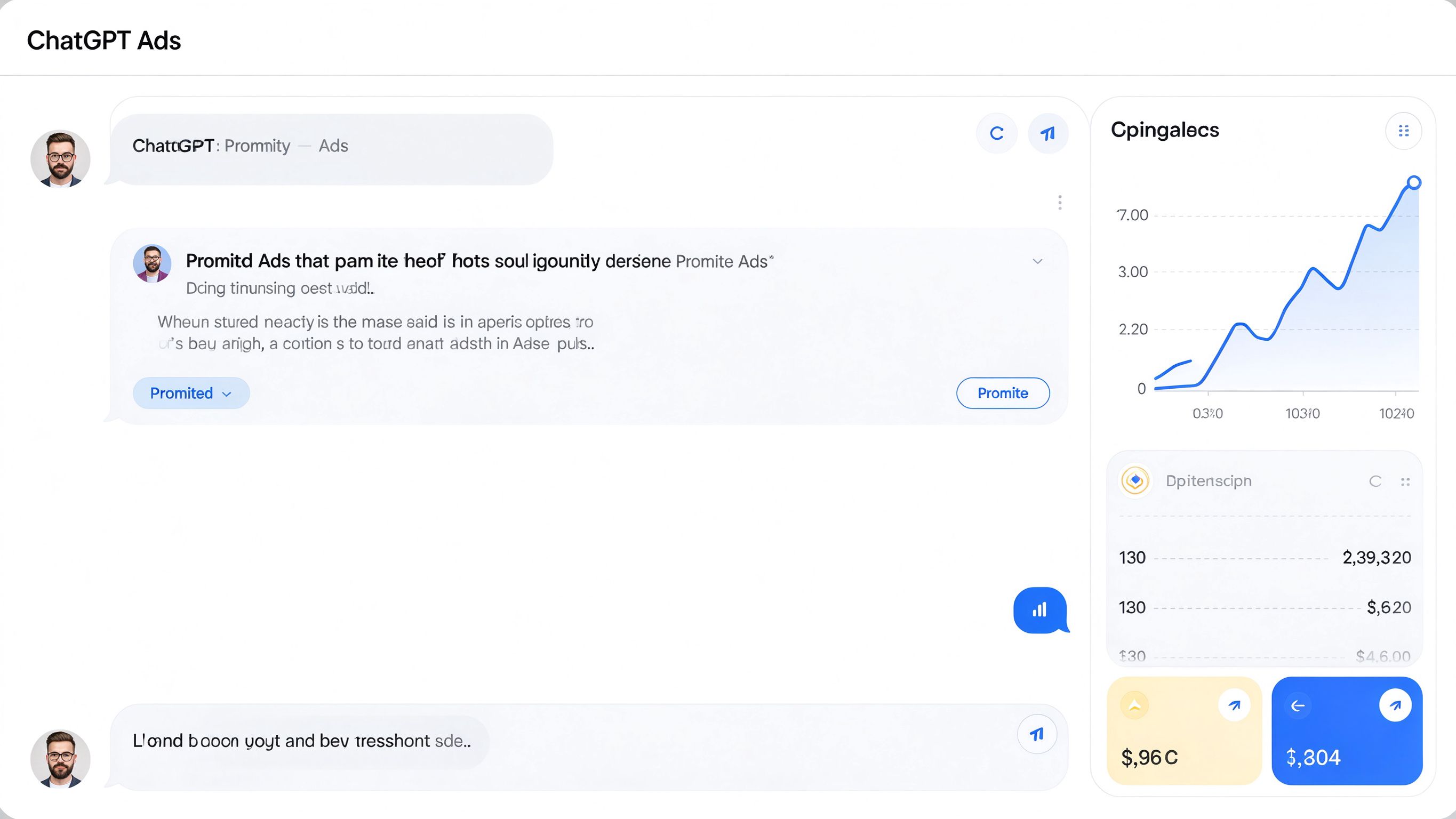Click the blue bar chart chat bubble
Screen dimensions: 1456x819
pos(1040,610)
